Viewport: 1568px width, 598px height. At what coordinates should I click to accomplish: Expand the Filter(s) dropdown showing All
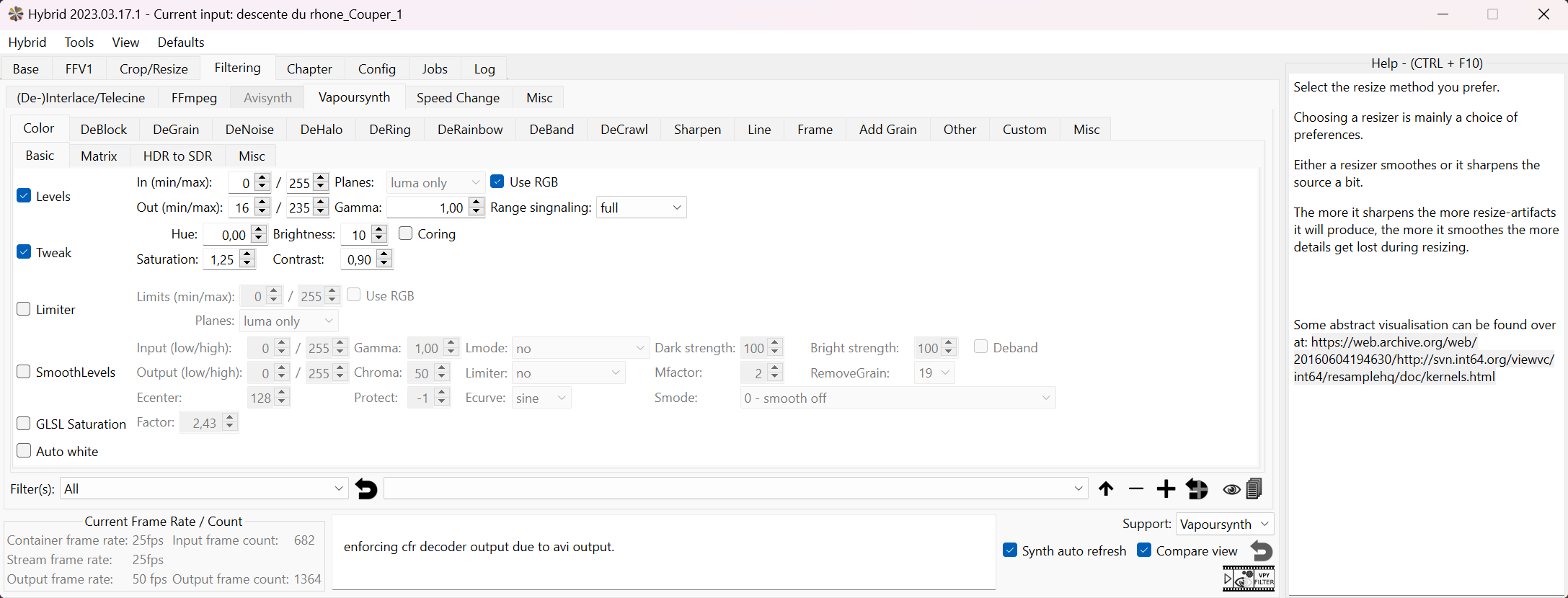pos(204,488)
